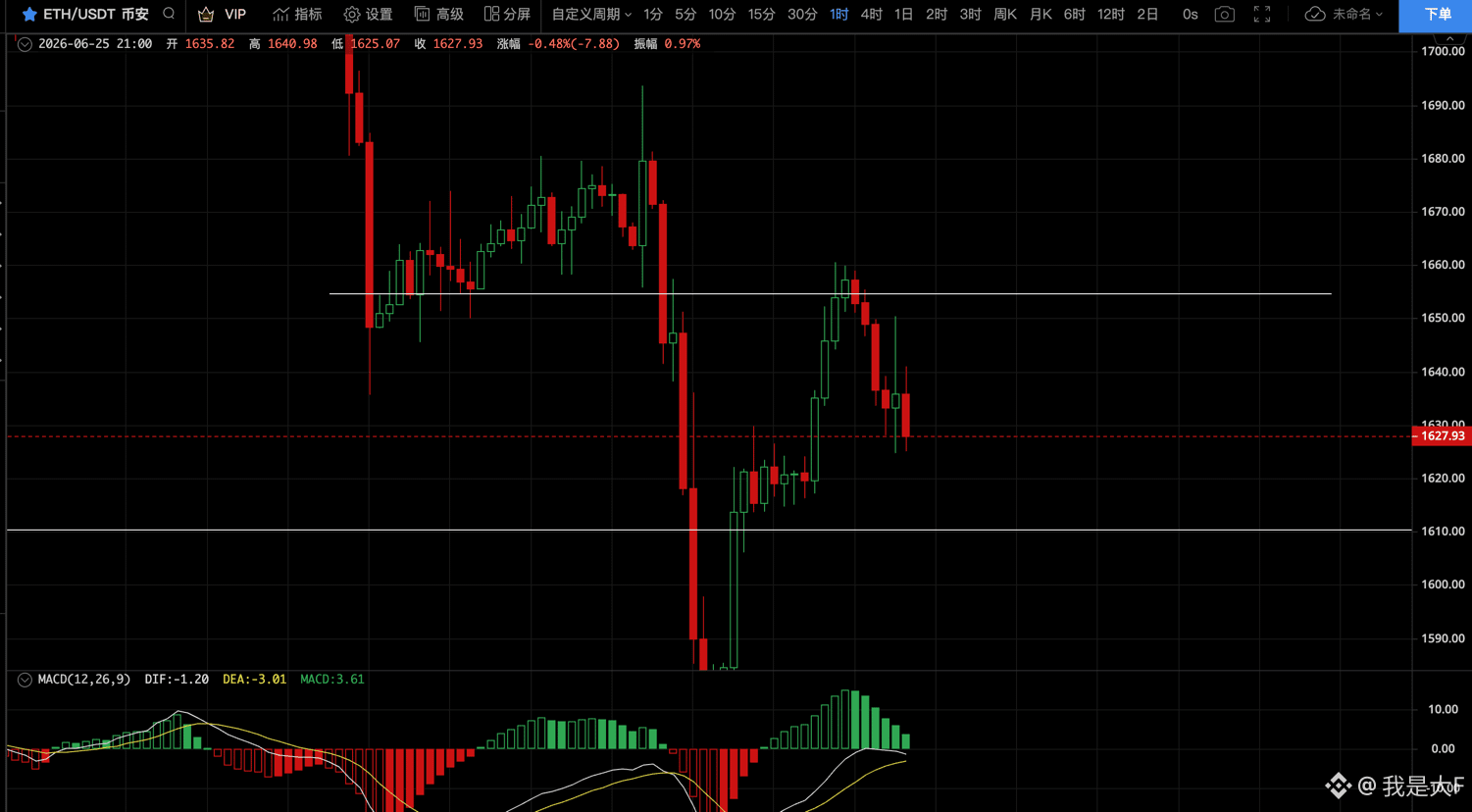Image resolution: width=1472 pixels, height=812 pixels.
Task: Open the symbol search magnifier icon
Action: (x=169, y=14)
